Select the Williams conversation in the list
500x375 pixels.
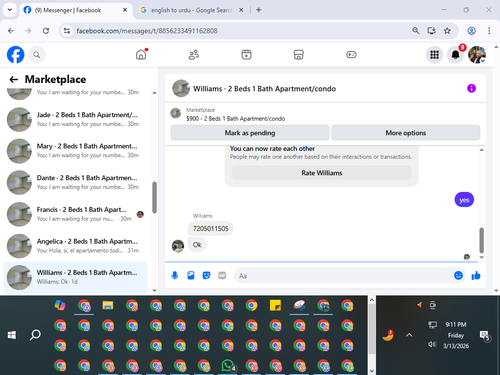75,277
